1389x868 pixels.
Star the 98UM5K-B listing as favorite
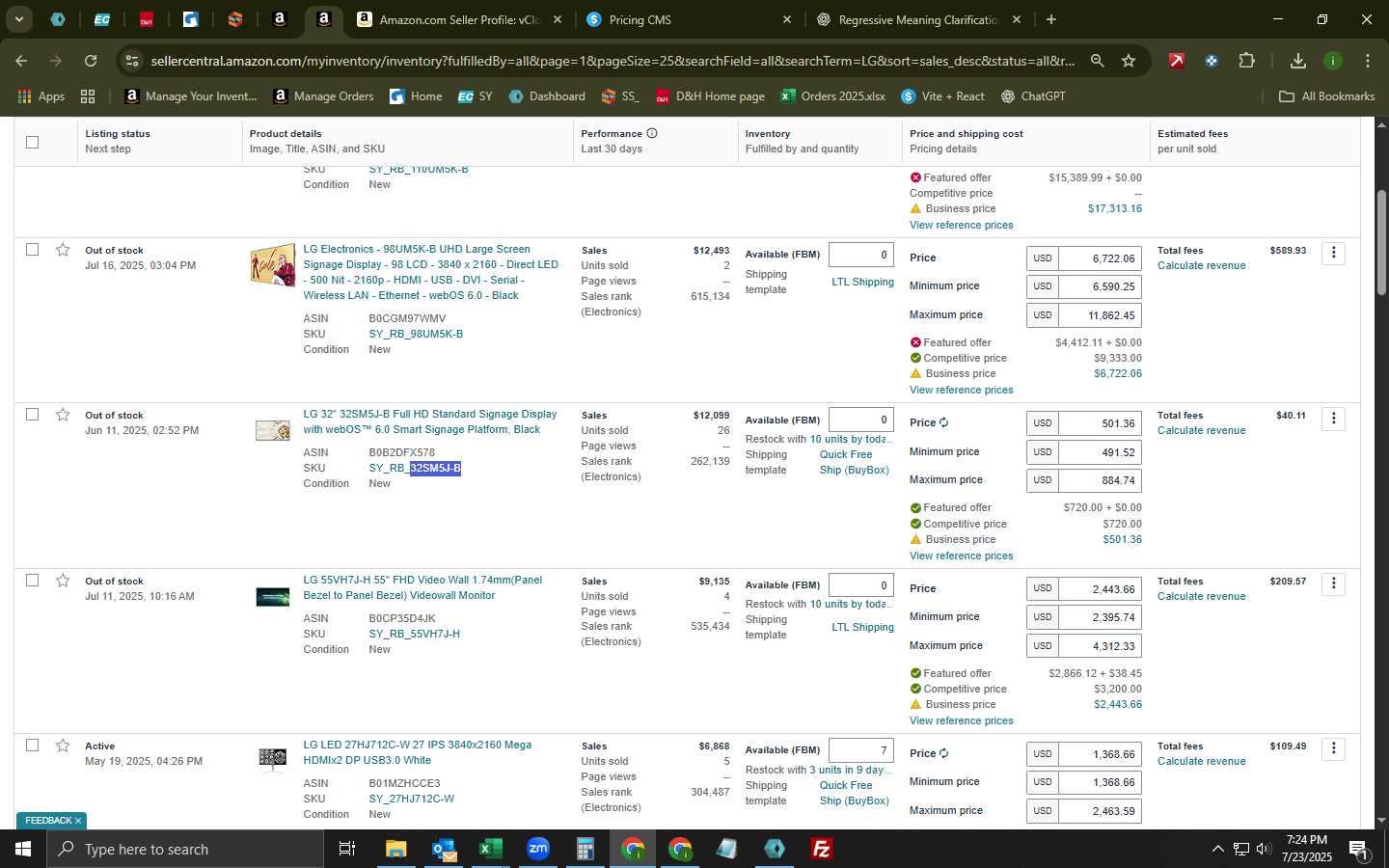pyautogui.click(x=63, y=250)
